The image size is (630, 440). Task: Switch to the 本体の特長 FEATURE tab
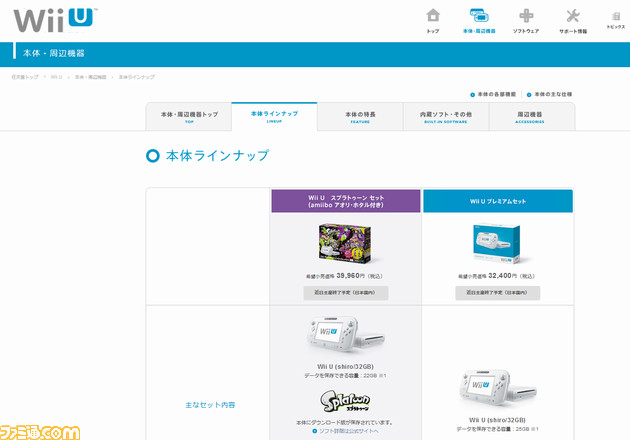click(x=360, y=116)
